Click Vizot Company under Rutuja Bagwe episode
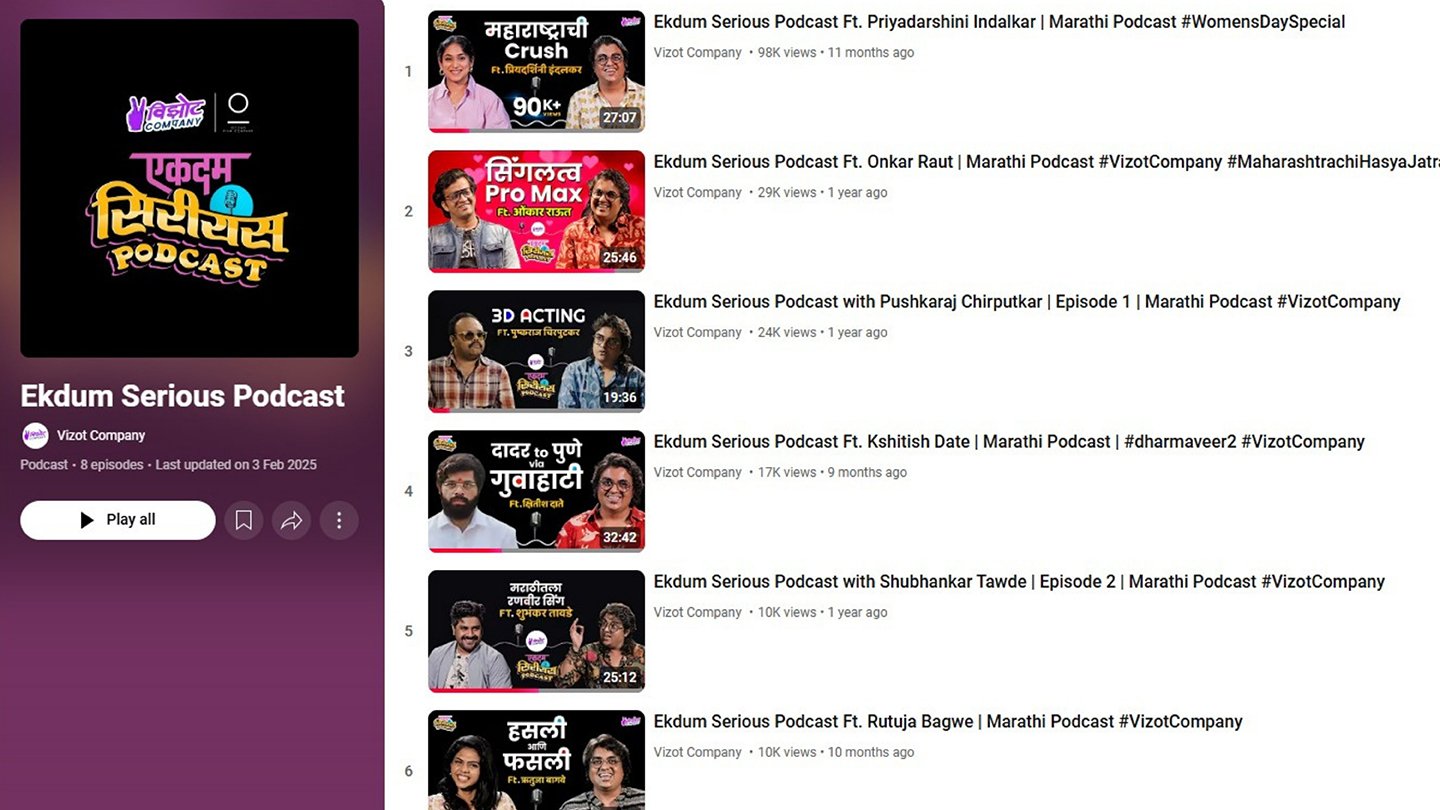1440x810 pixels. click(698, 752)
